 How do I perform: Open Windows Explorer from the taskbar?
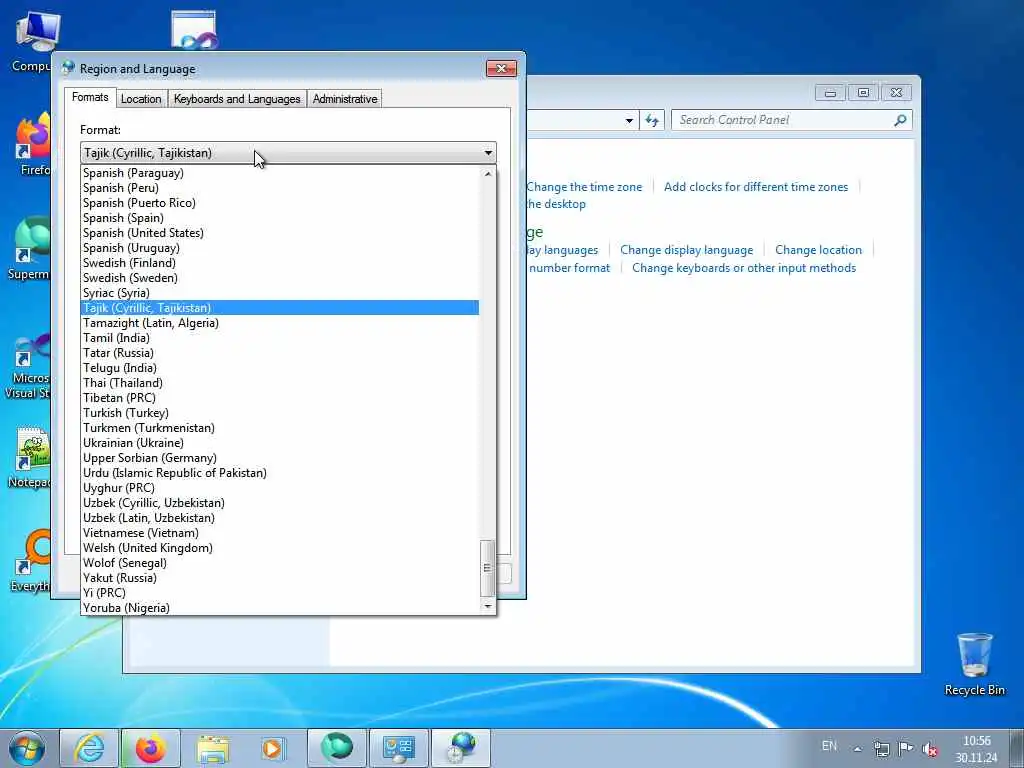(x=213, y=748)
